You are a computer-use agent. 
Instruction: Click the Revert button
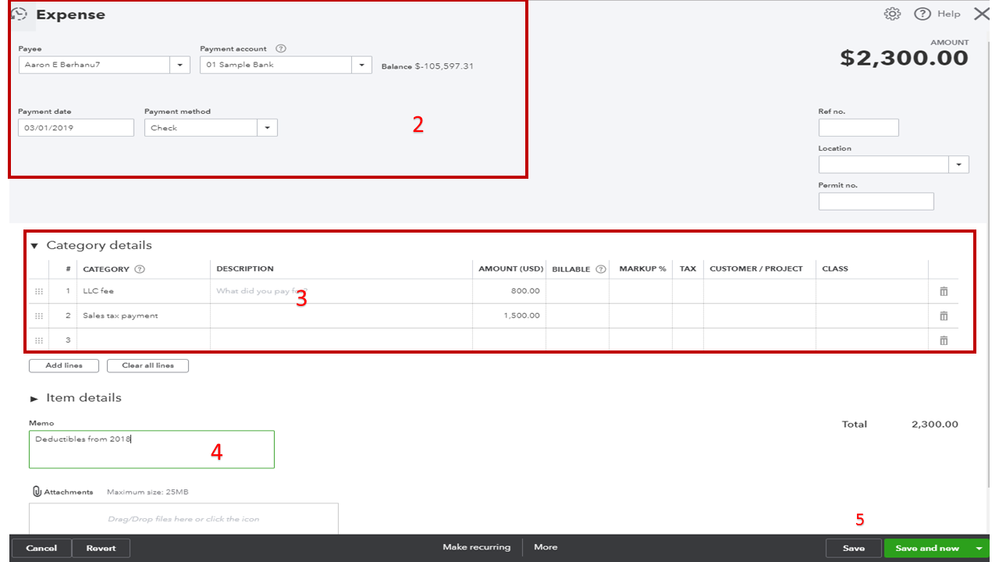click(101, 548)
